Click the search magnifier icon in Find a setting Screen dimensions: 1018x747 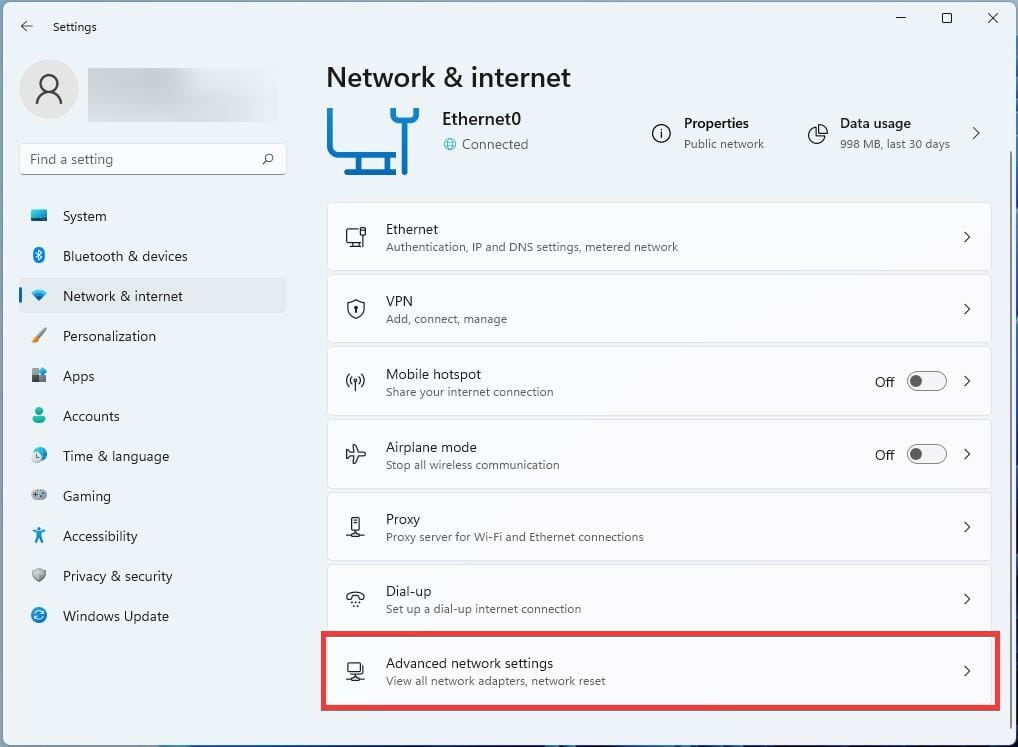(268, 158)
